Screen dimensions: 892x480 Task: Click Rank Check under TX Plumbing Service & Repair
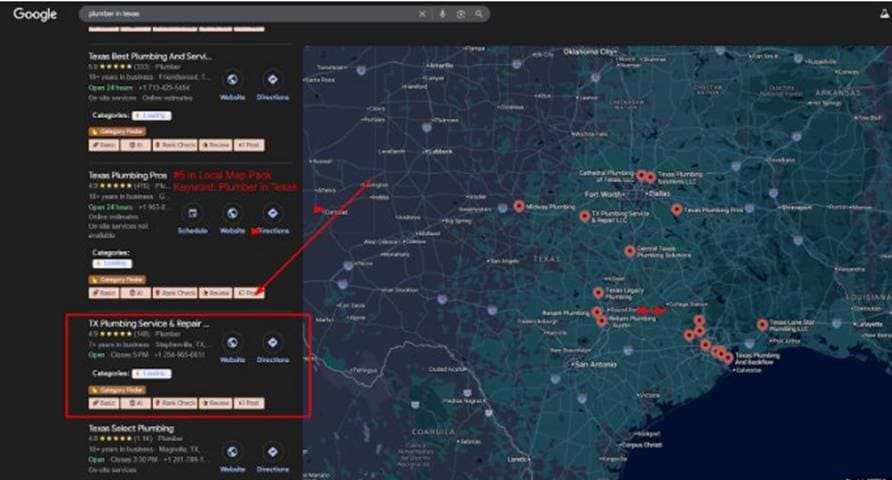click(x=175, y=403)
